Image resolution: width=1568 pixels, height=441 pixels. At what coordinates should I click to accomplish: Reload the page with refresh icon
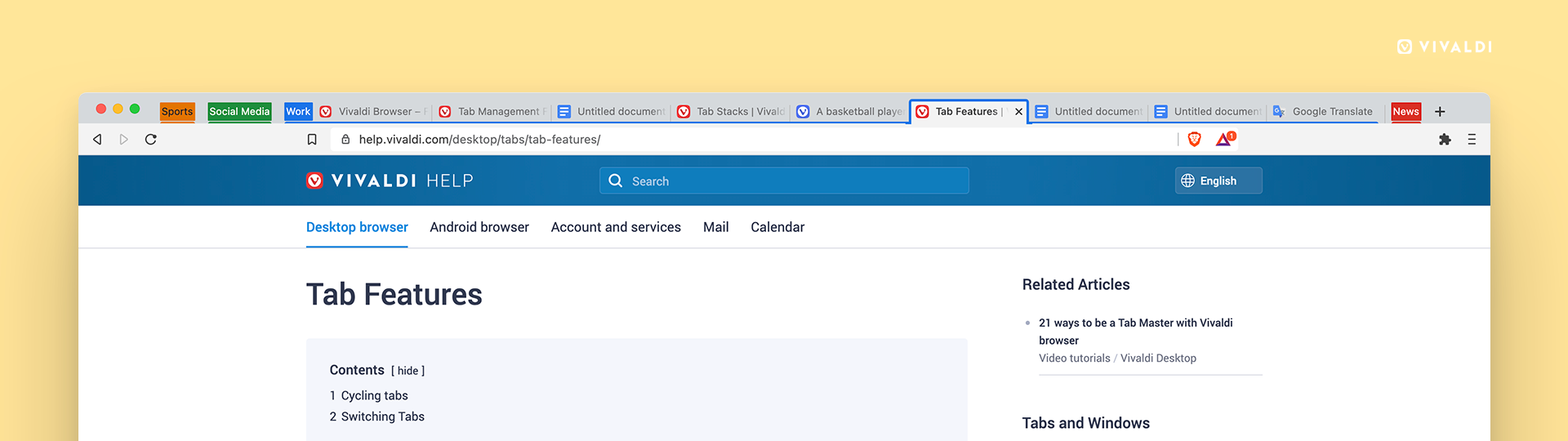click(x=151, y=140)
